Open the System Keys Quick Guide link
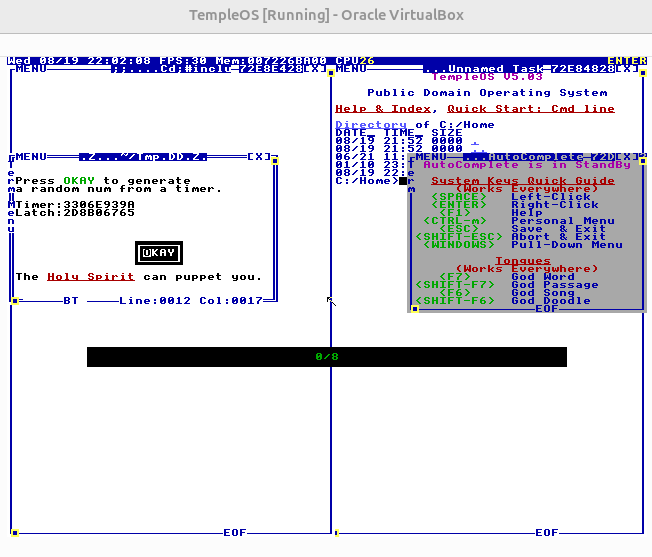This screenshot has width=652, height=557. click(523, 181)
